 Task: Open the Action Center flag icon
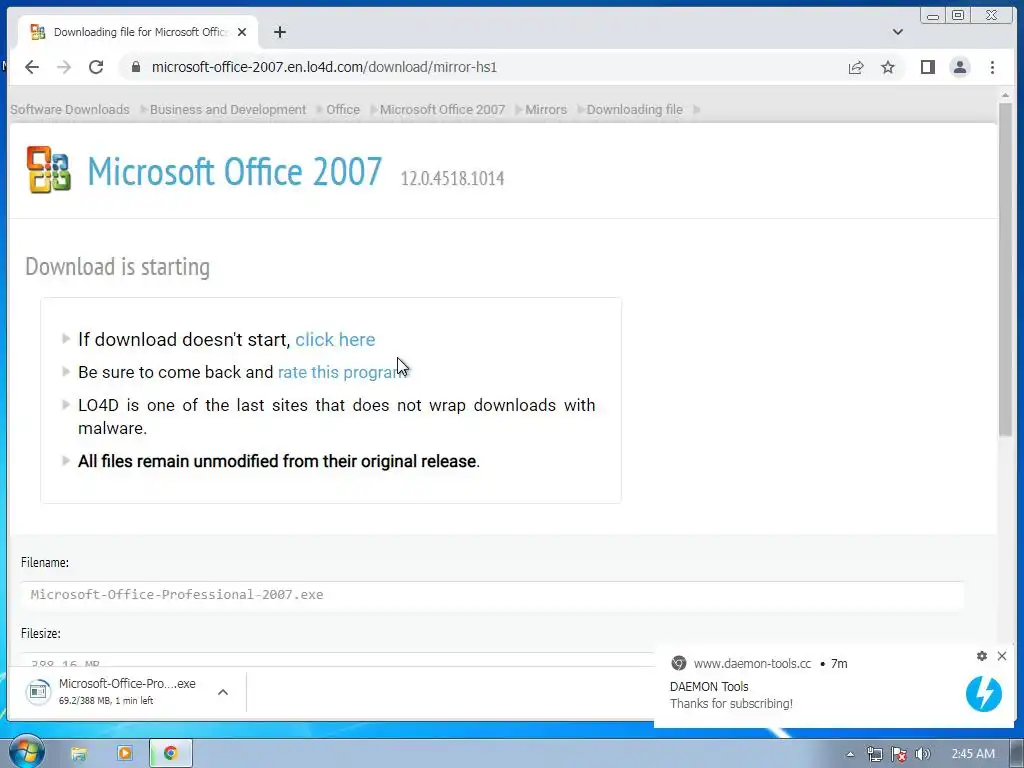coord(899,754)
